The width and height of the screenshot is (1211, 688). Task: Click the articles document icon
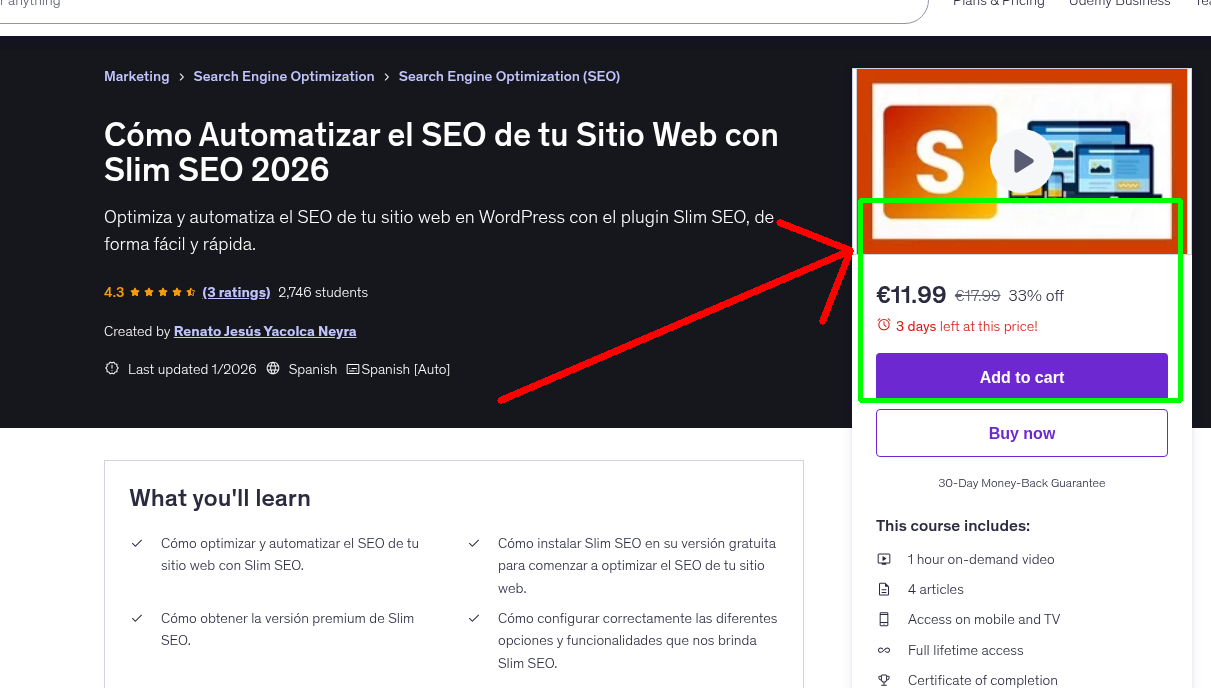coord(884,589)
